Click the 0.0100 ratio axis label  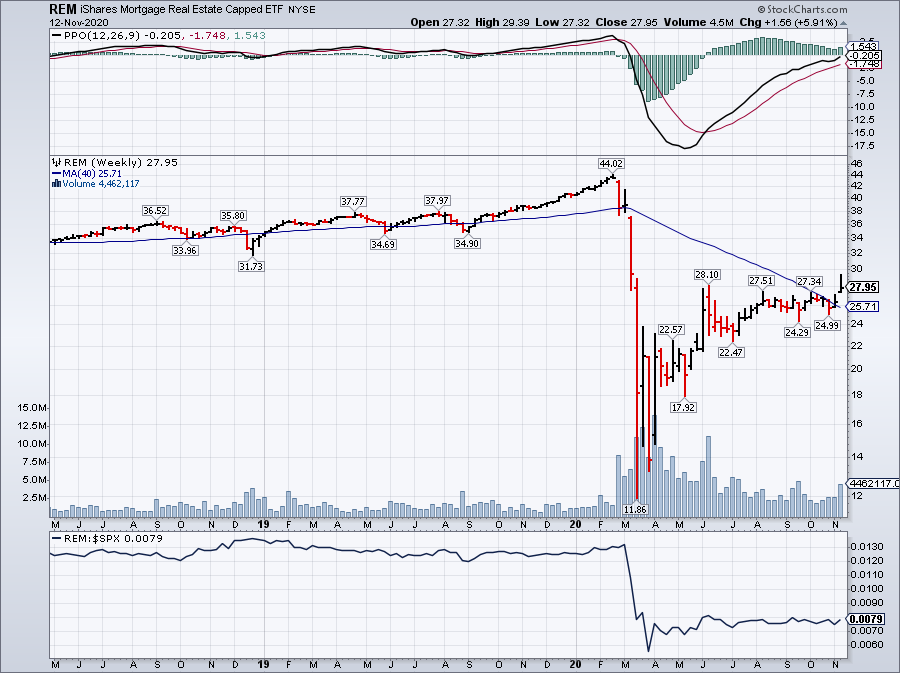click(866, 589)
